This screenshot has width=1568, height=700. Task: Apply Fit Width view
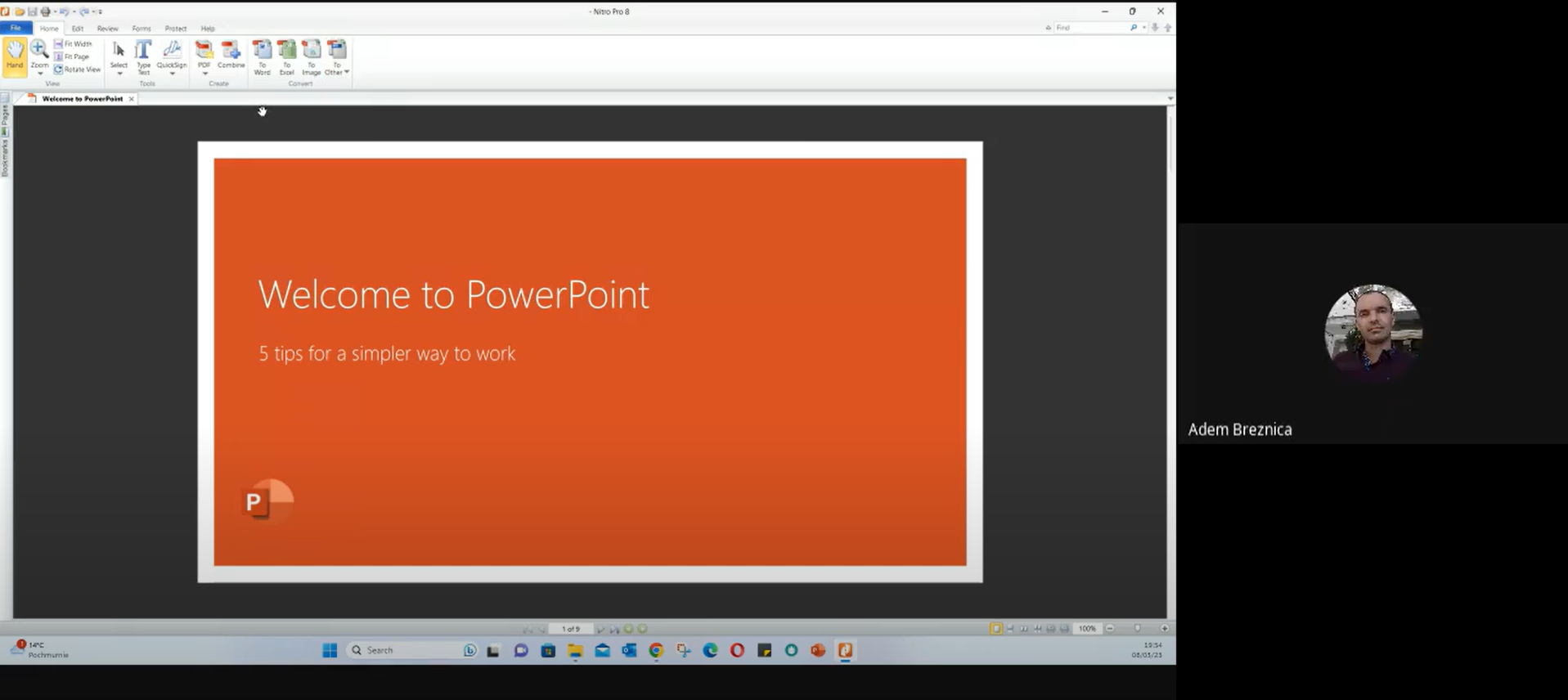[x=74, y=44]
